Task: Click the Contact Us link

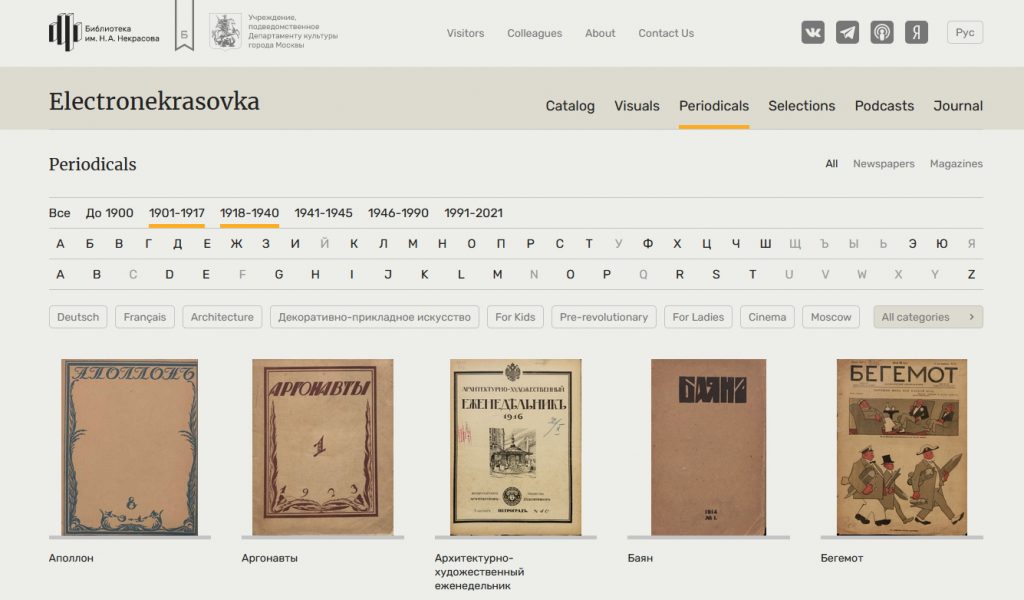Action: coord(666,33)
